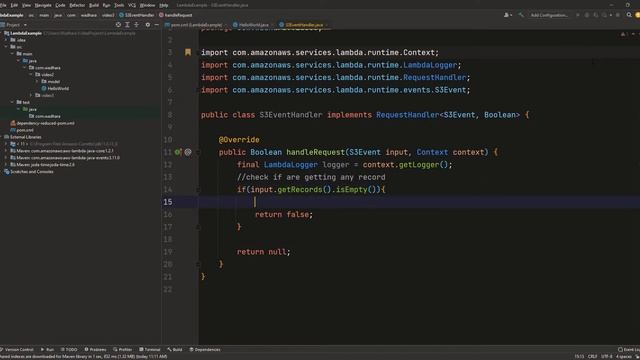640x360 pixels.
Task: Toggle code fold marker at line 11
Action: (x=198, y=152)
